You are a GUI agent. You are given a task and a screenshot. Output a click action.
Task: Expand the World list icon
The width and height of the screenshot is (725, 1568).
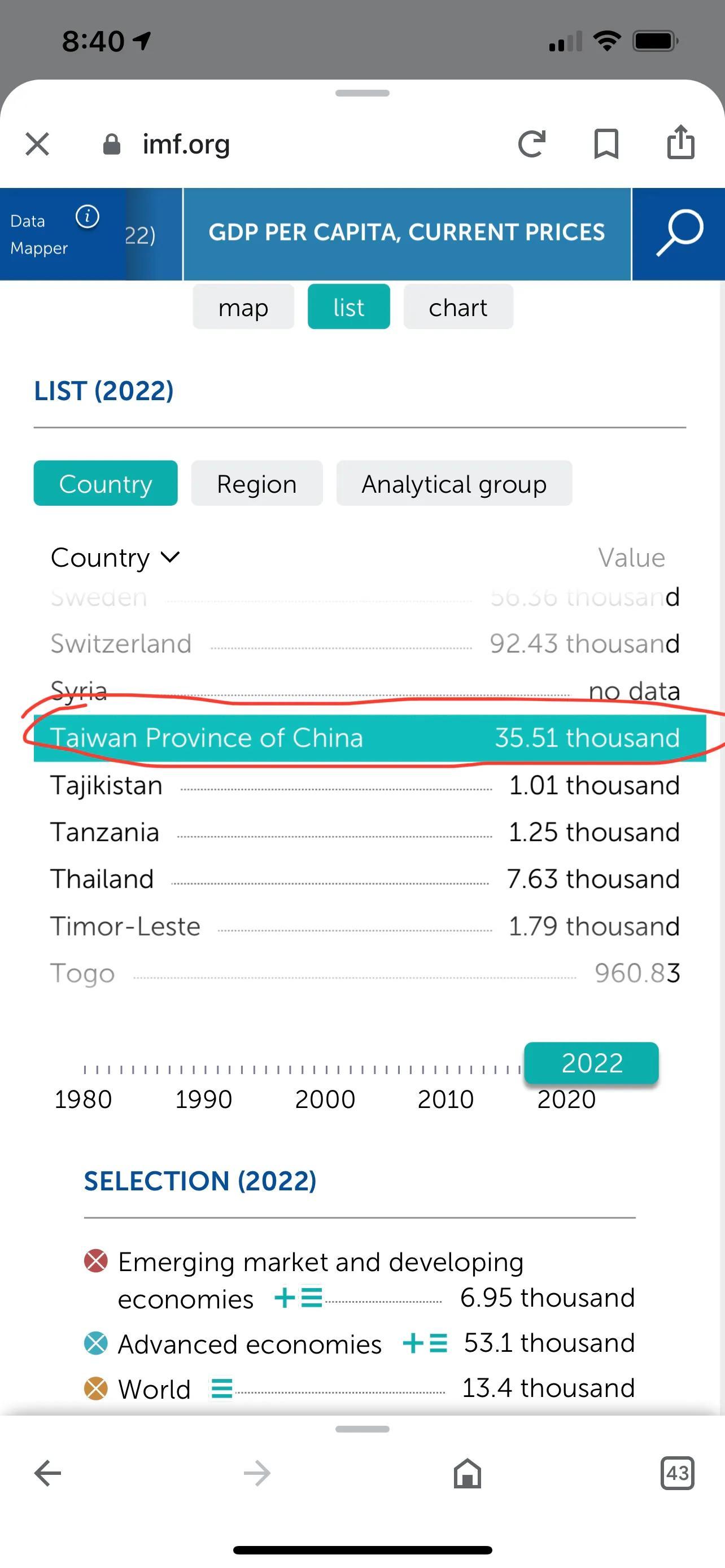(221, 1389)
